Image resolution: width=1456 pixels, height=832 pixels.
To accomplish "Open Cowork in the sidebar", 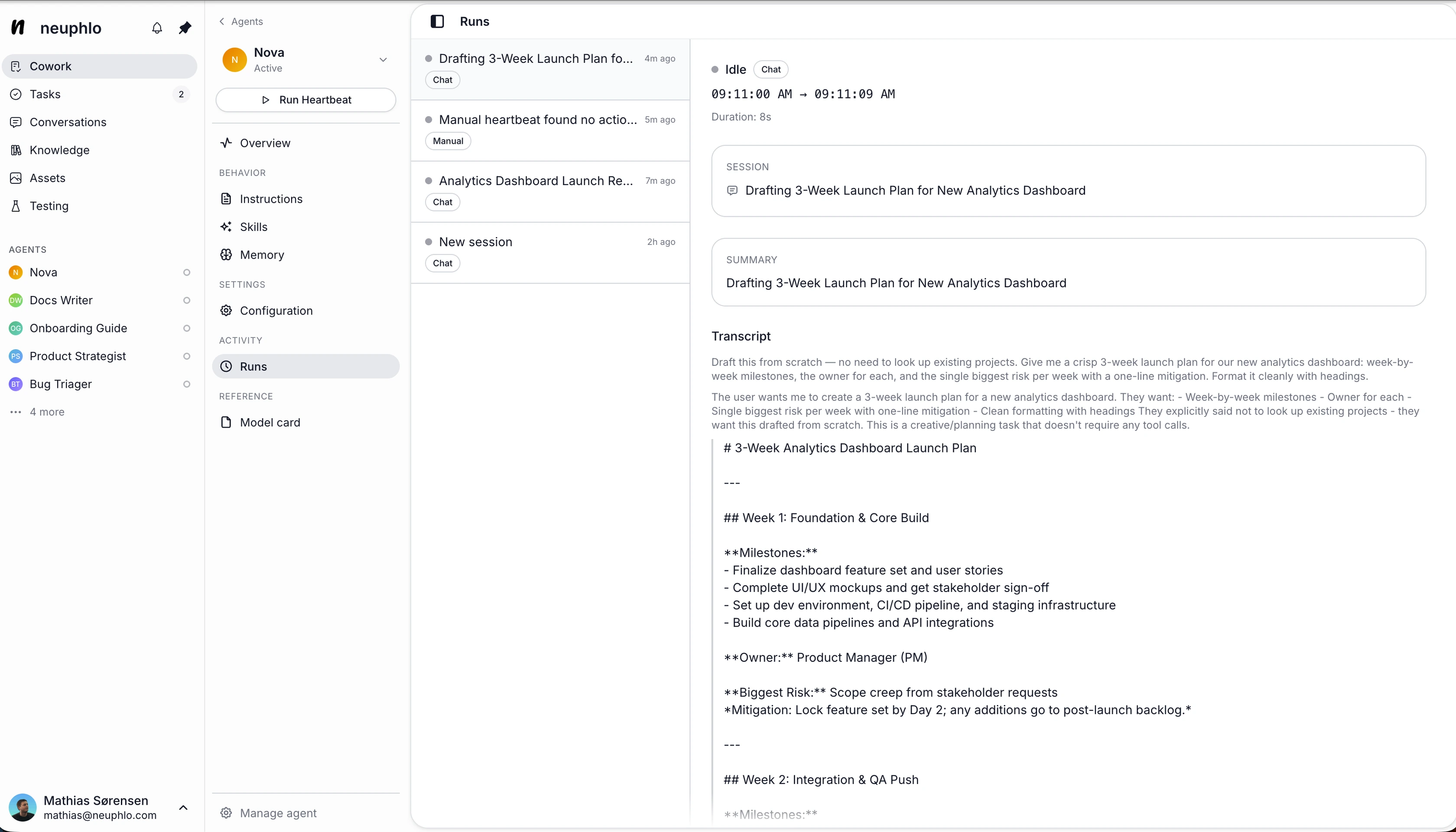I will pos(99,66).
